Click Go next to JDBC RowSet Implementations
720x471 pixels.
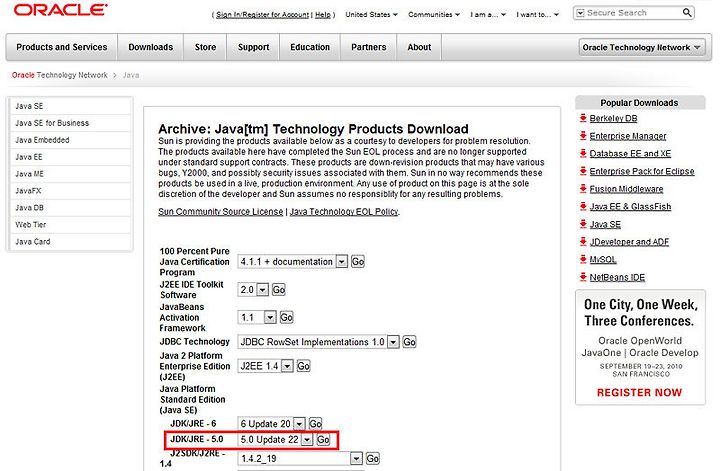tap(409, 342)
